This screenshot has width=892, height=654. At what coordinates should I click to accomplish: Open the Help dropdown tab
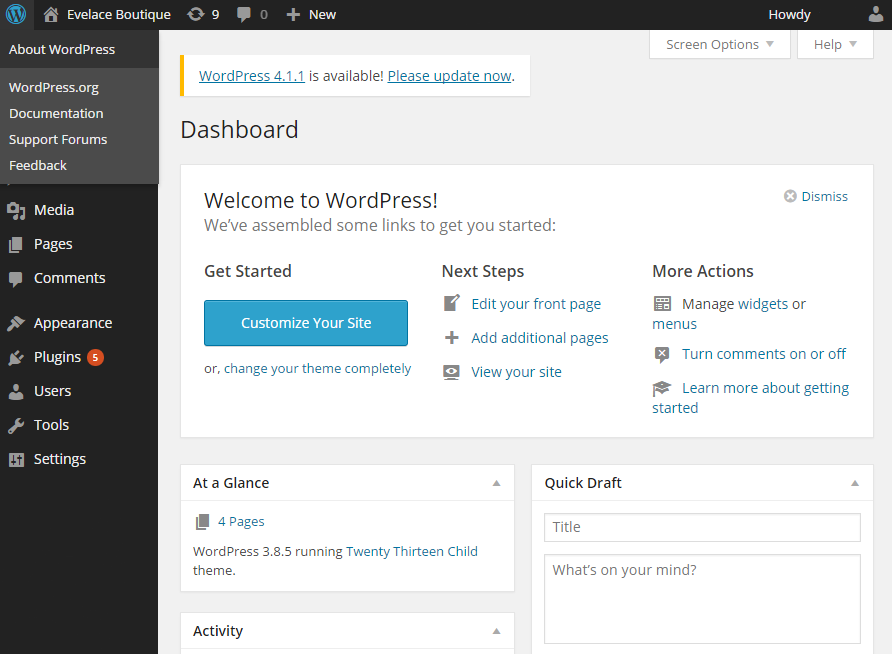pyautogui.click(x=835, y=44)
